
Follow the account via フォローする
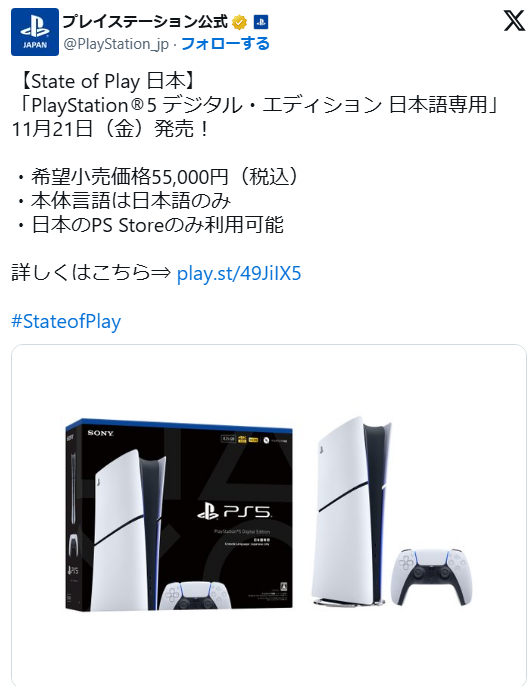coord(225,44)
